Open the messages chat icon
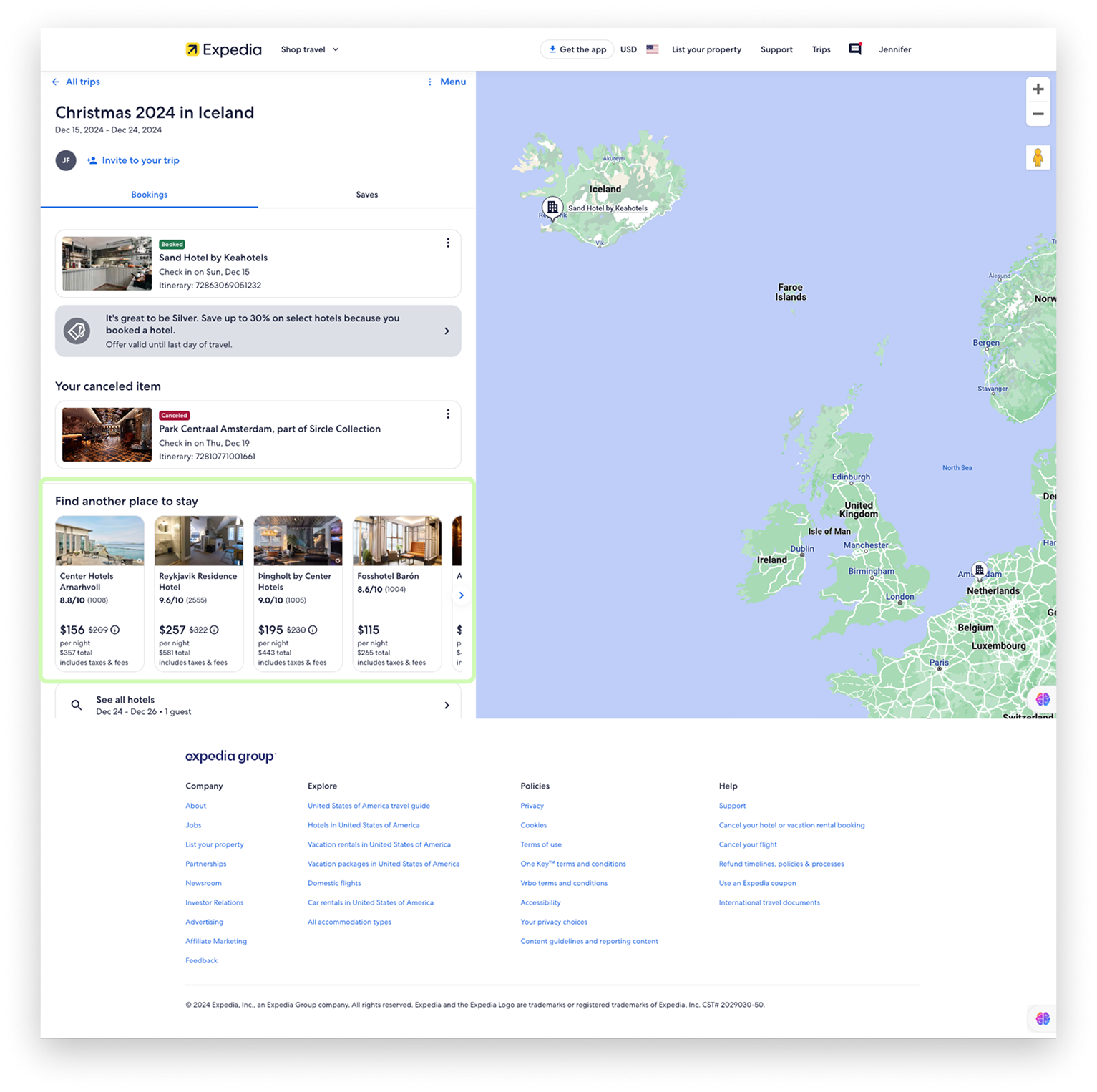 point(855,49)
